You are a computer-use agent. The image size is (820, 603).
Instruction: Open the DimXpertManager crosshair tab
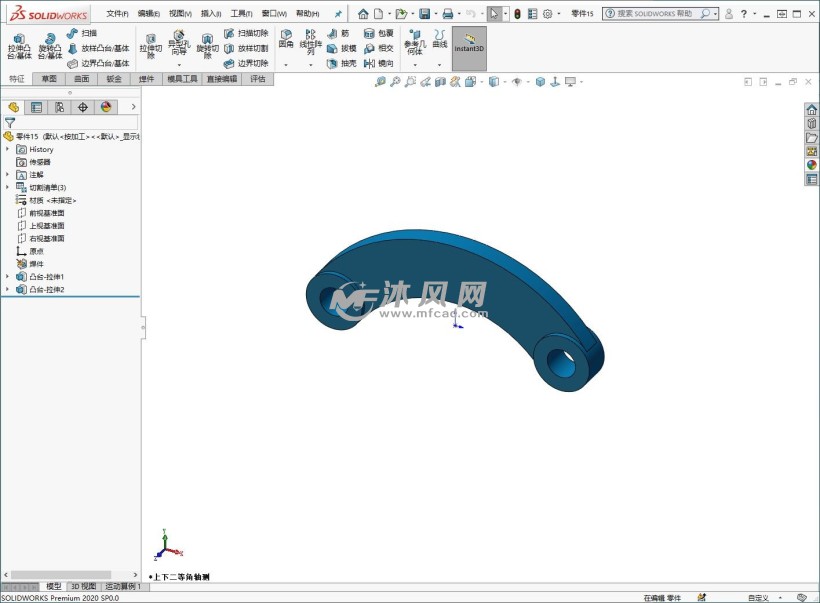83,107
